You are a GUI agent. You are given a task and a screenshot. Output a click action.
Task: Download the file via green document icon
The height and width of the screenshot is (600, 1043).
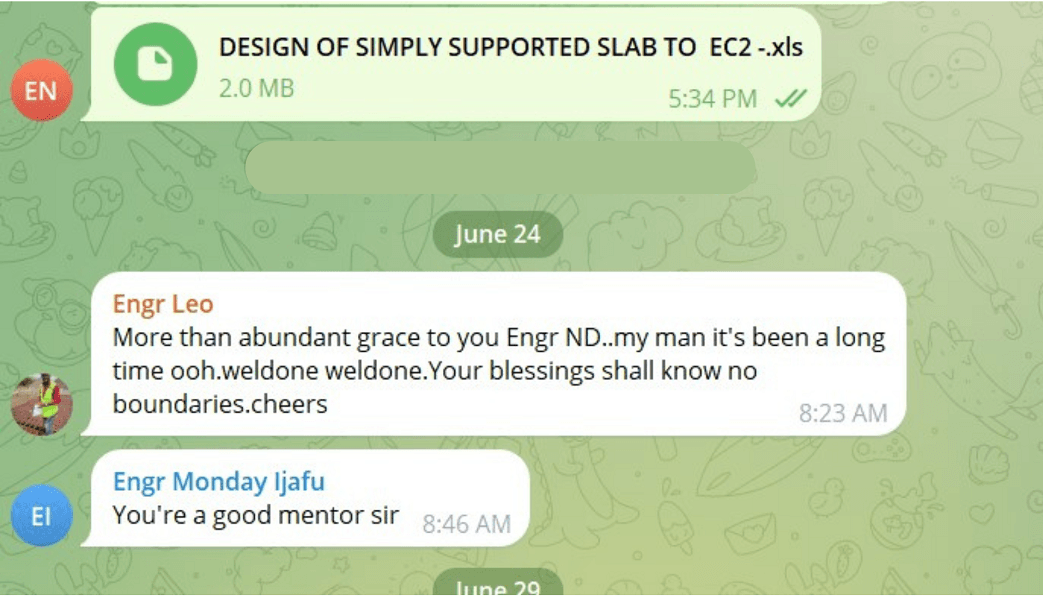tap(155, 65)
